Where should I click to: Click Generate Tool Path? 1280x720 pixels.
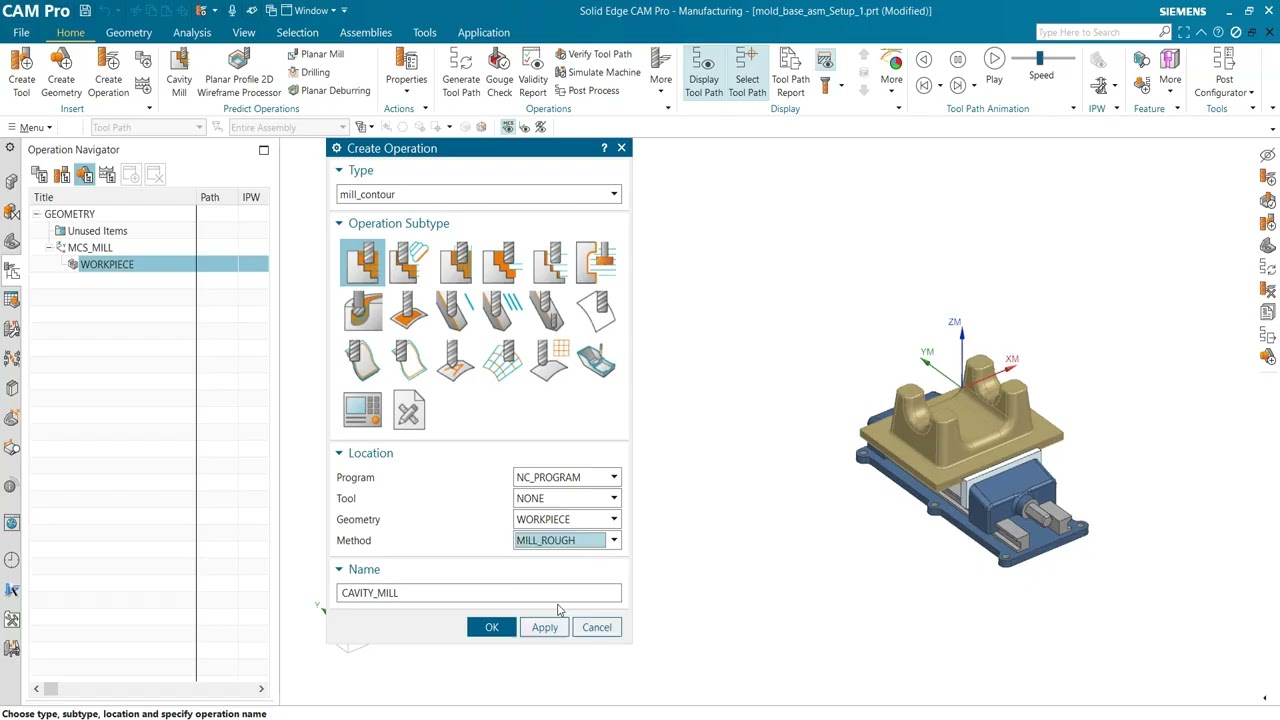pos(461,72)
